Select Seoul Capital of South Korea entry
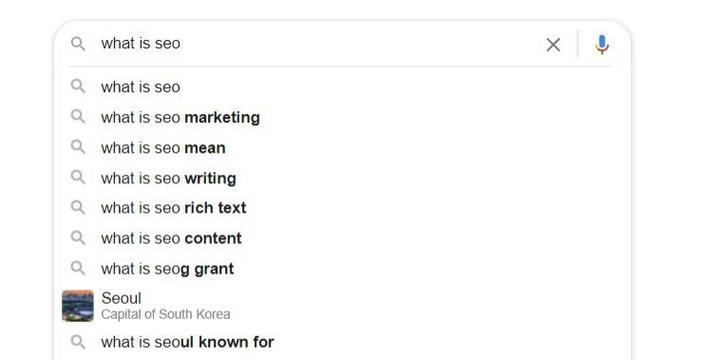The height and width of the screenshot is (360, 703). (343, 305)
